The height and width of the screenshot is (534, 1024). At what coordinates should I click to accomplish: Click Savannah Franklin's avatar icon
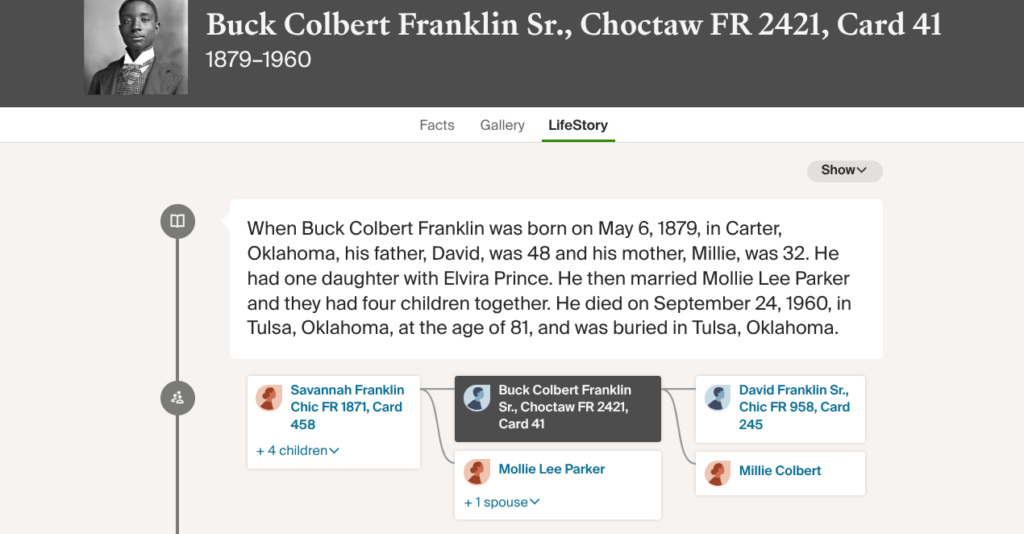coord(269,398)
